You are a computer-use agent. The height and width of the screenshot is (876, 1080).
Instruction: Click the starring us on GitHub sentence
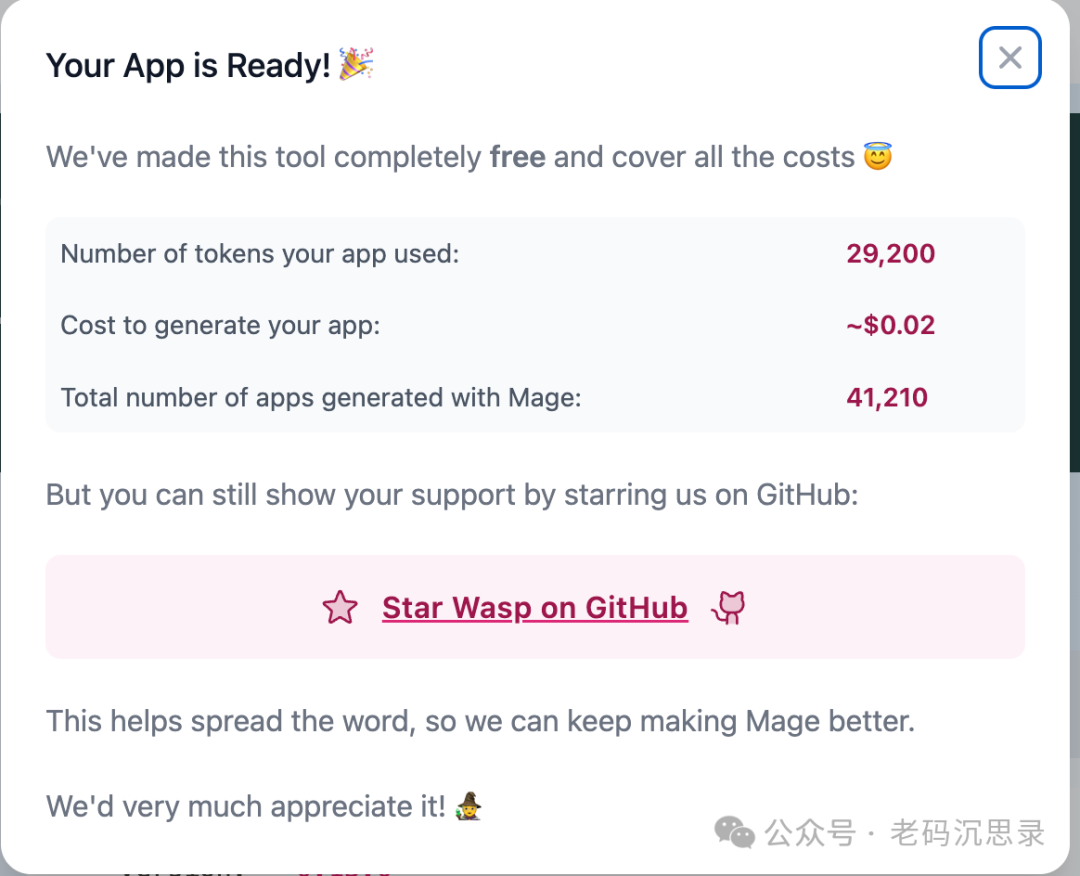452,495
